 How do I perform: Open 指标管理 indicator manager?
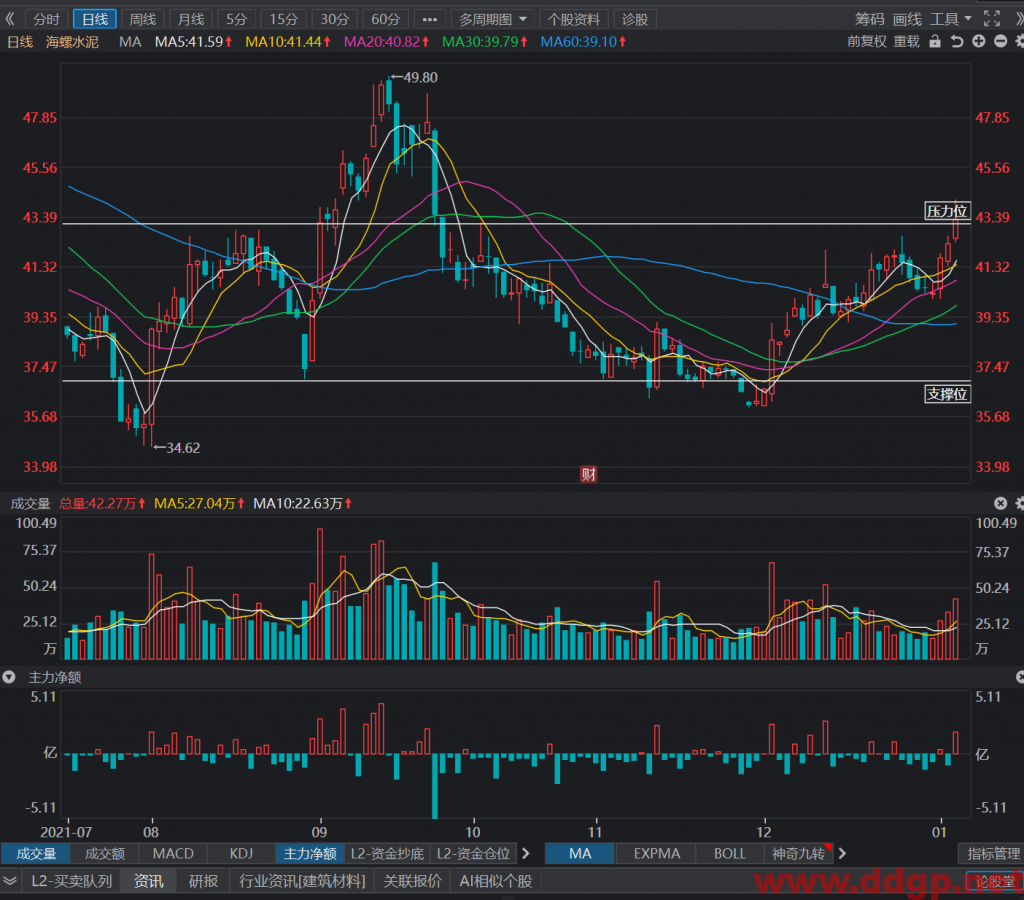tap(993, 853)
